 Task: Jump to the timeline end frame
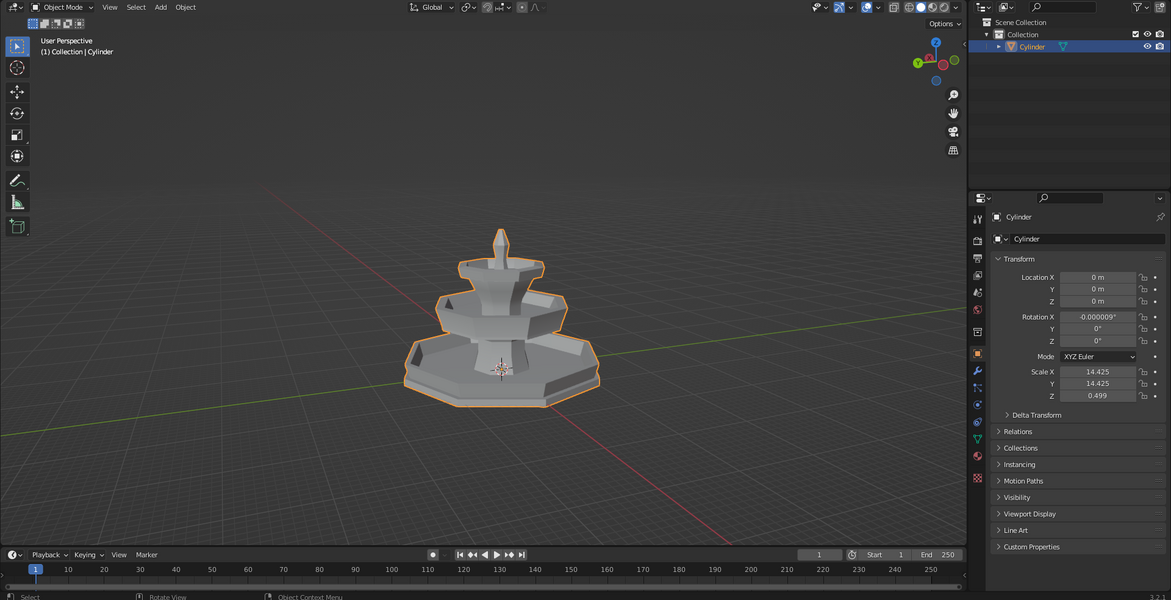point(522,554)
